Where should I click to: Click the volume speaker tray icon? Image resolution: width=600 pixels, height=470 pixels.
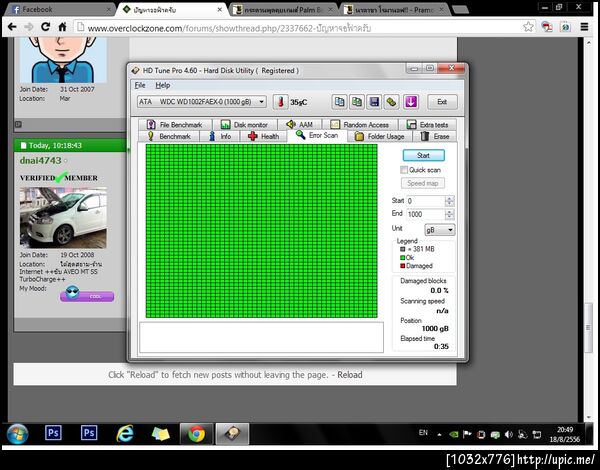tap(509, 434)
